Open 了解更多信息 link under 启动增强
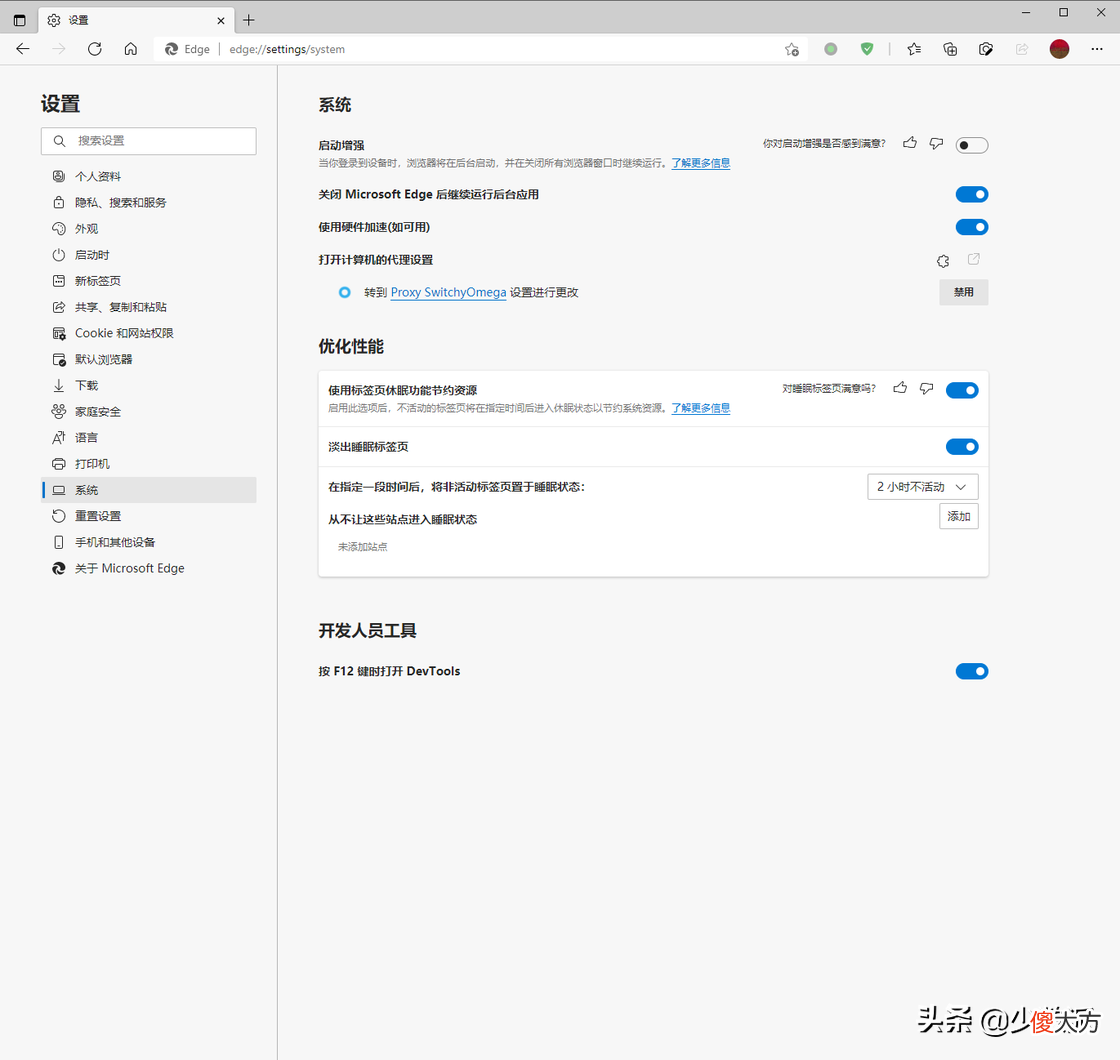The image size is (1120, 1060). pos(701,163)
